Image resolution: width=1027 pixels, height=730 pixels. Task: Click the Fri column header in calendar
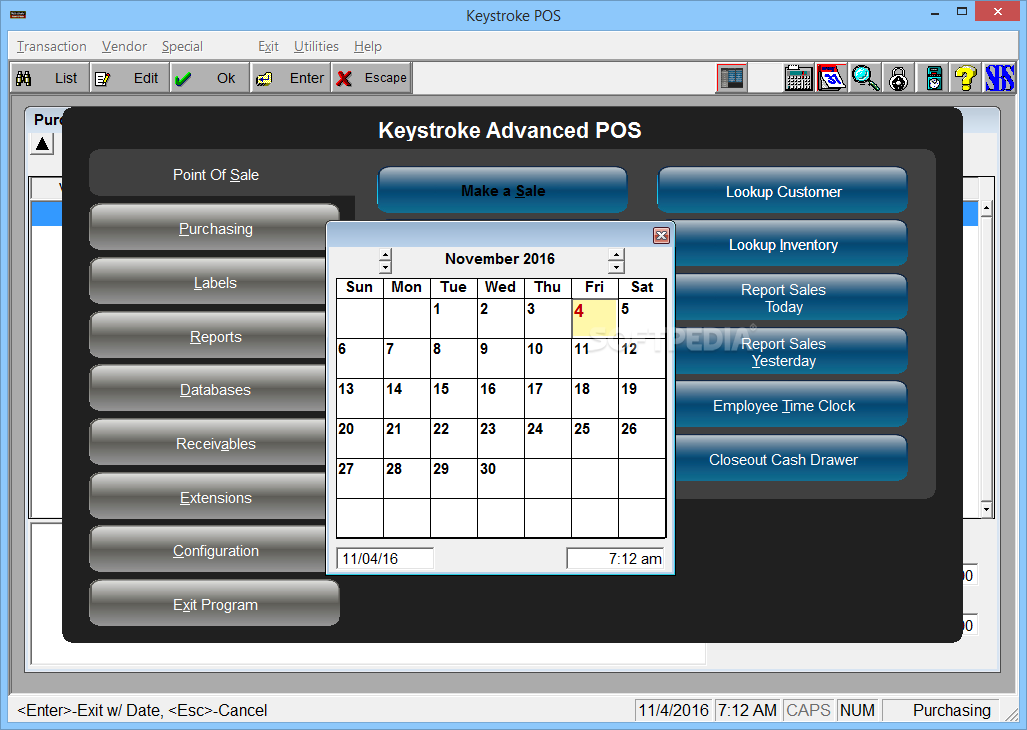(595, 287)
